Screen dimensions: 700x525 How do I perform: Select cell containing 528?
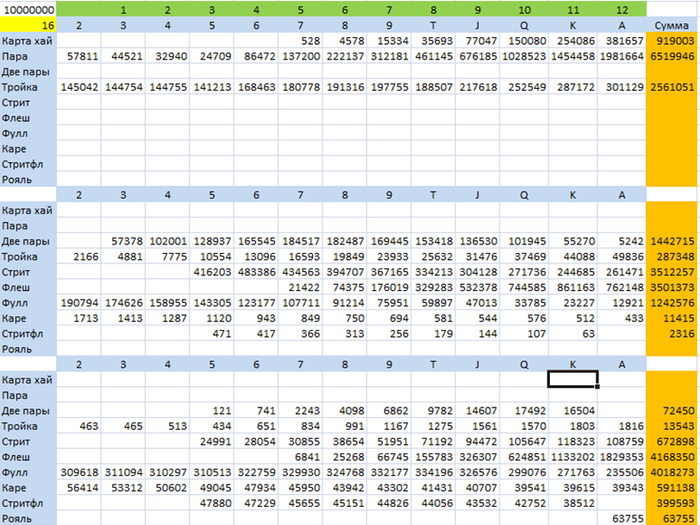300,41
